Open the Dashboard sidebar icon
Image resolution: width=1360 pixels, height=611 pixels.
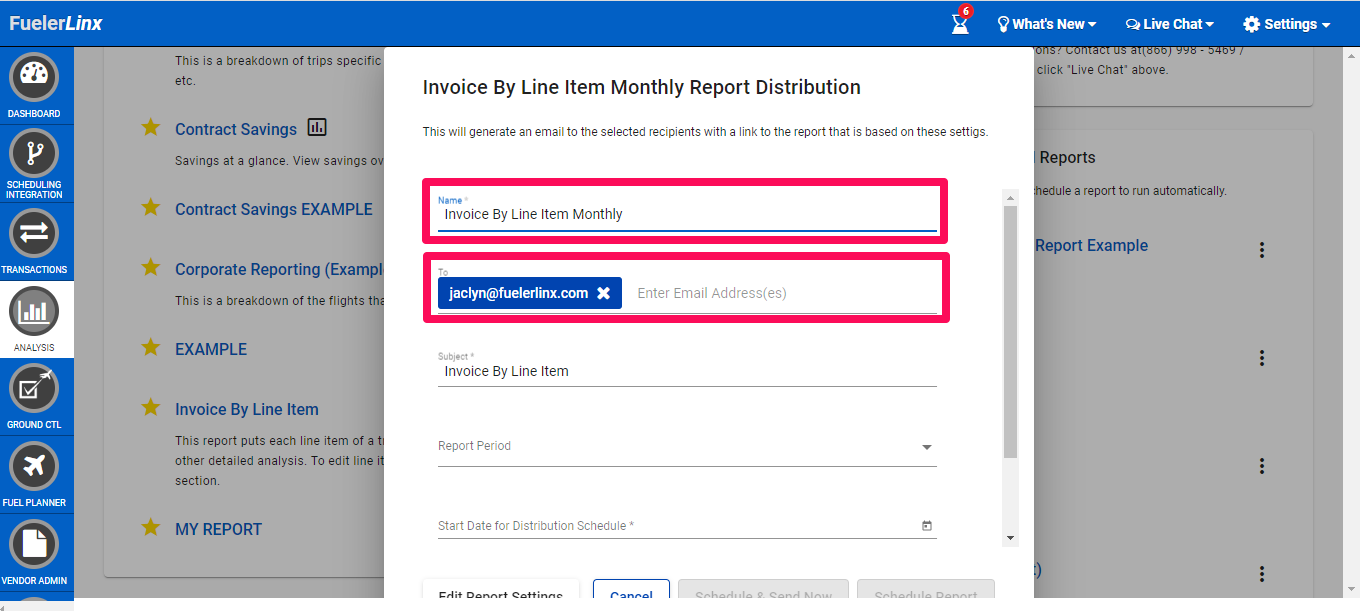tap(34, 78)
